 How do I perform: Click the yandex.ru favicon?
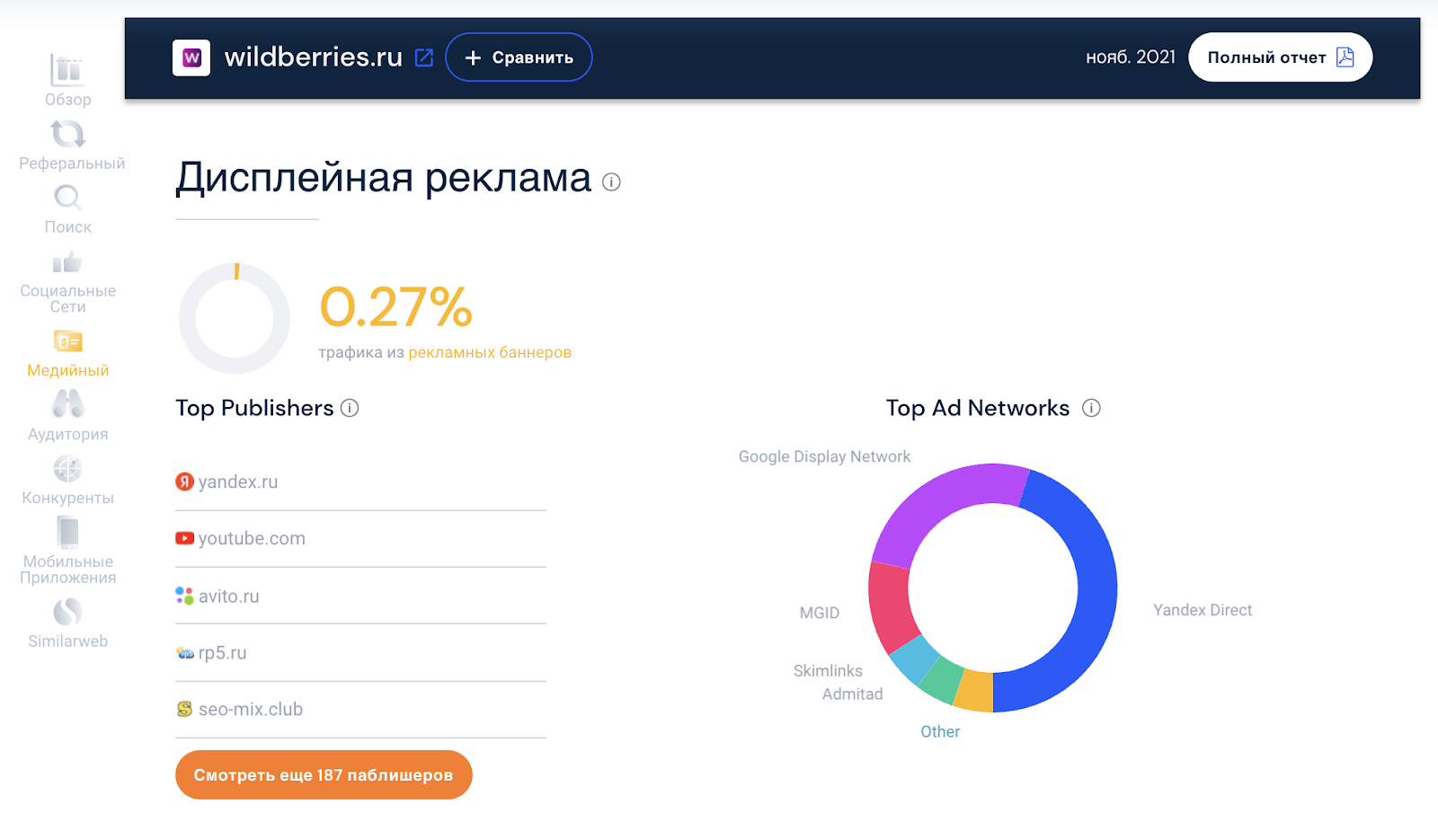click(x=184, y=482)
